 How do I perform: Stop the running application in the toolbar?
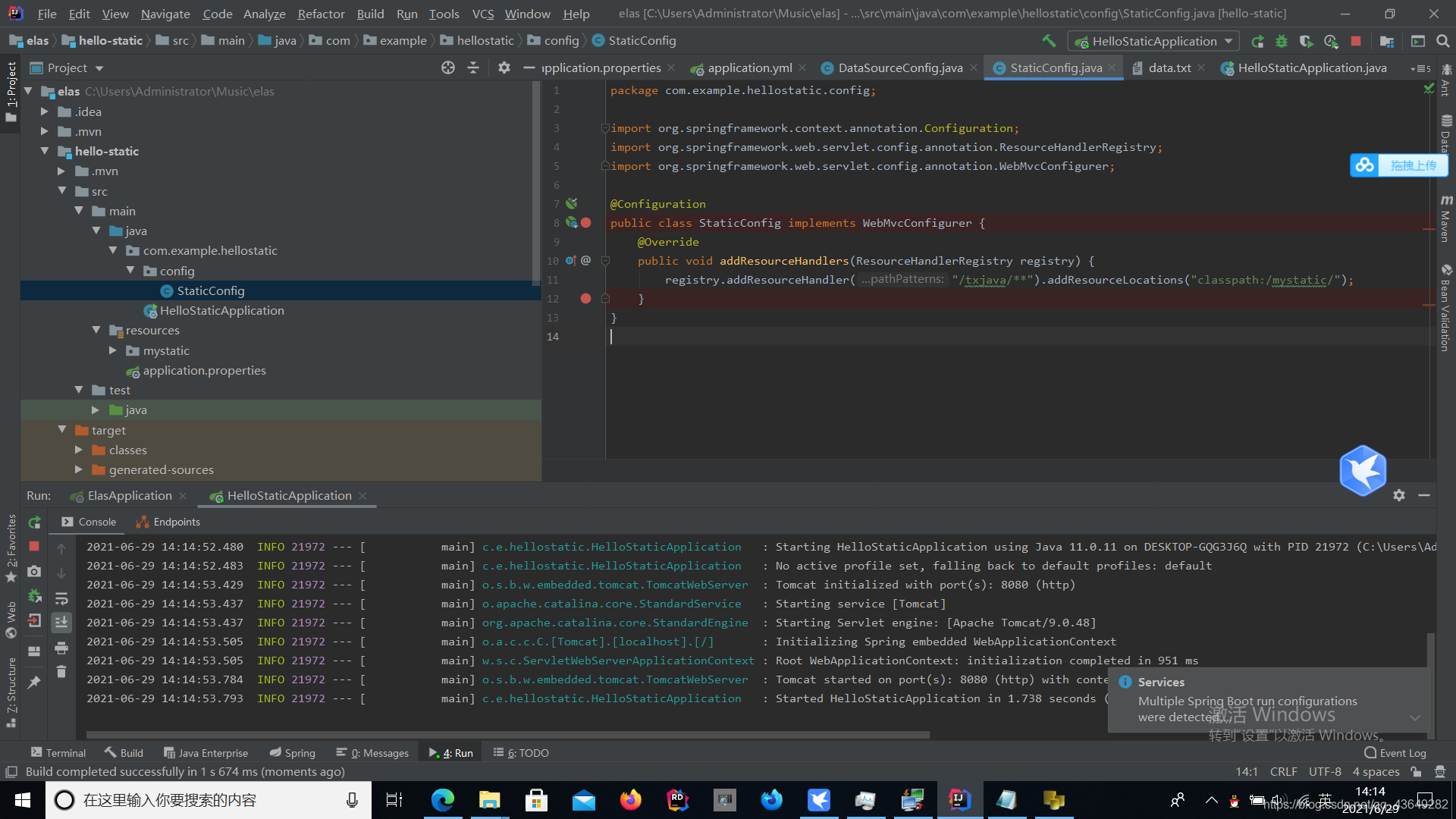tap(1356, 41)
